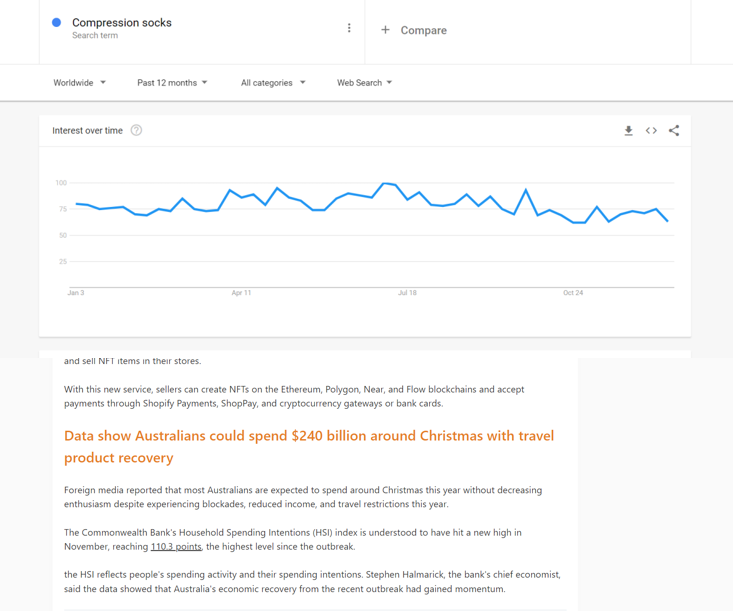
Task: Expand the Worldwide region dropdown
Action: tap(80, 83)
